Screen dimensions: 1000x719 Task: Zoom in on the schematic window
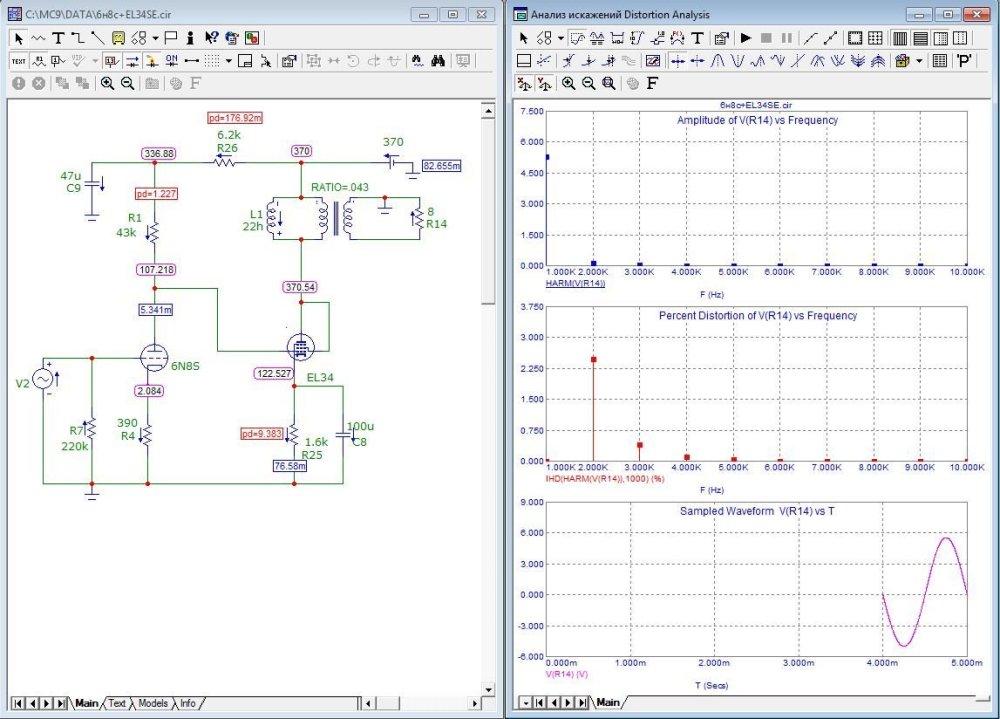[107, 84]
